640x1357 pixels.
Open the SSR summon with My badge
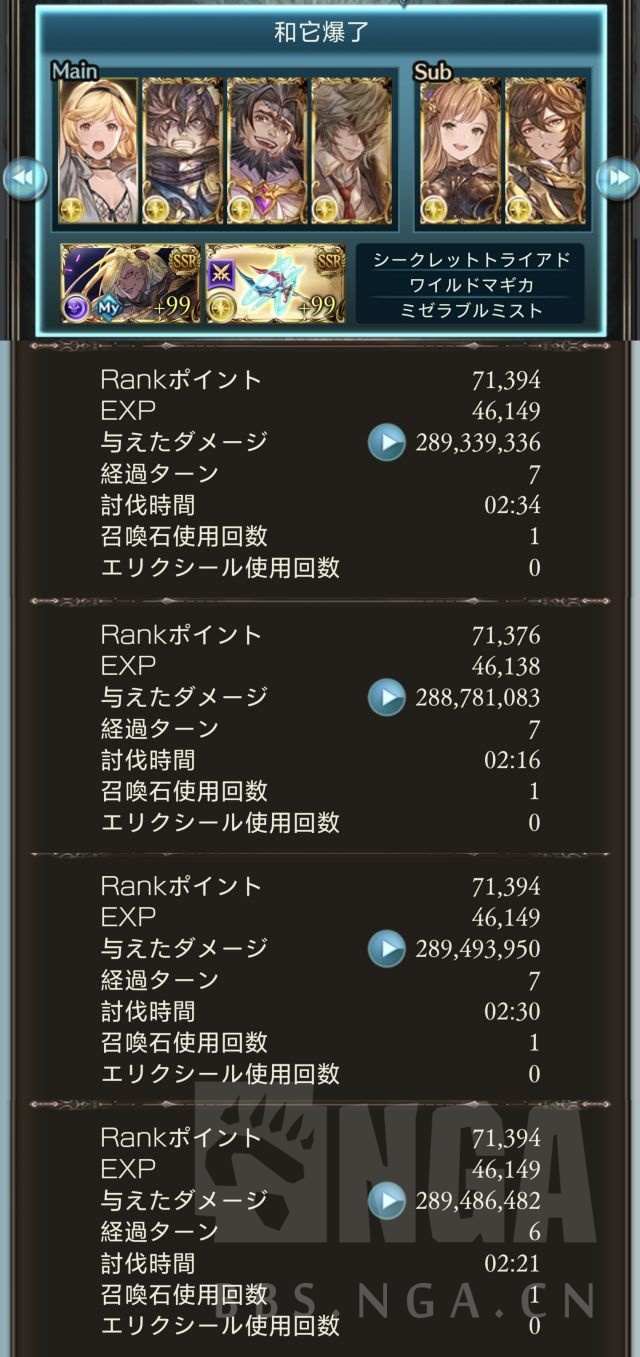point(130,284)
